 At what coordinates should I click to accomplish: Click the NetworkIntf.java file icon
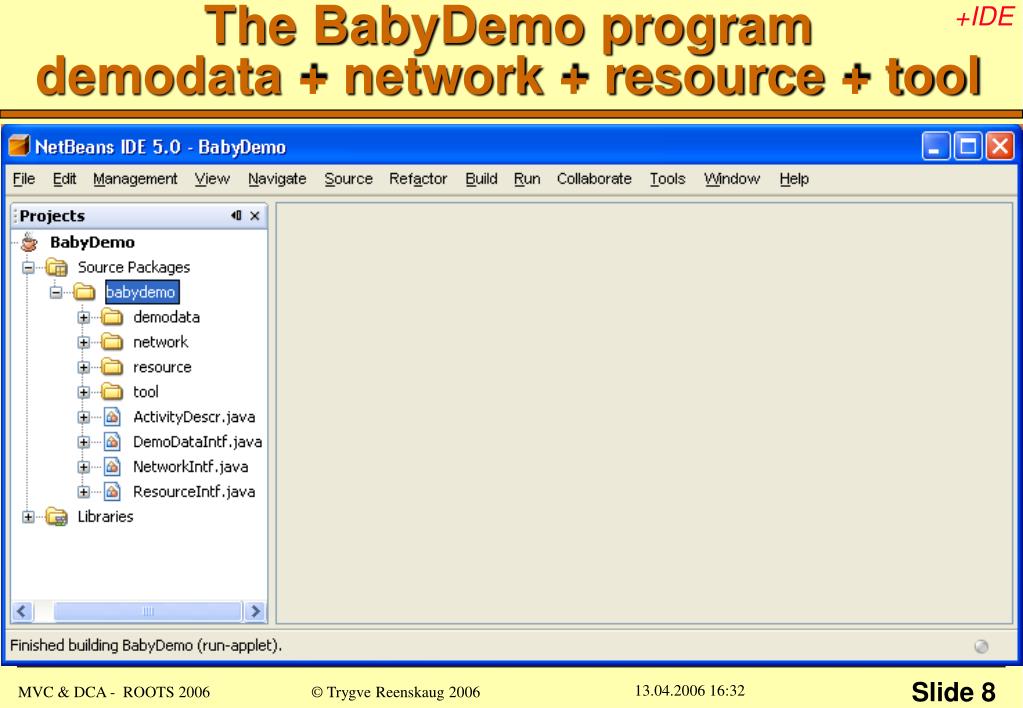[x=112, y=467]
